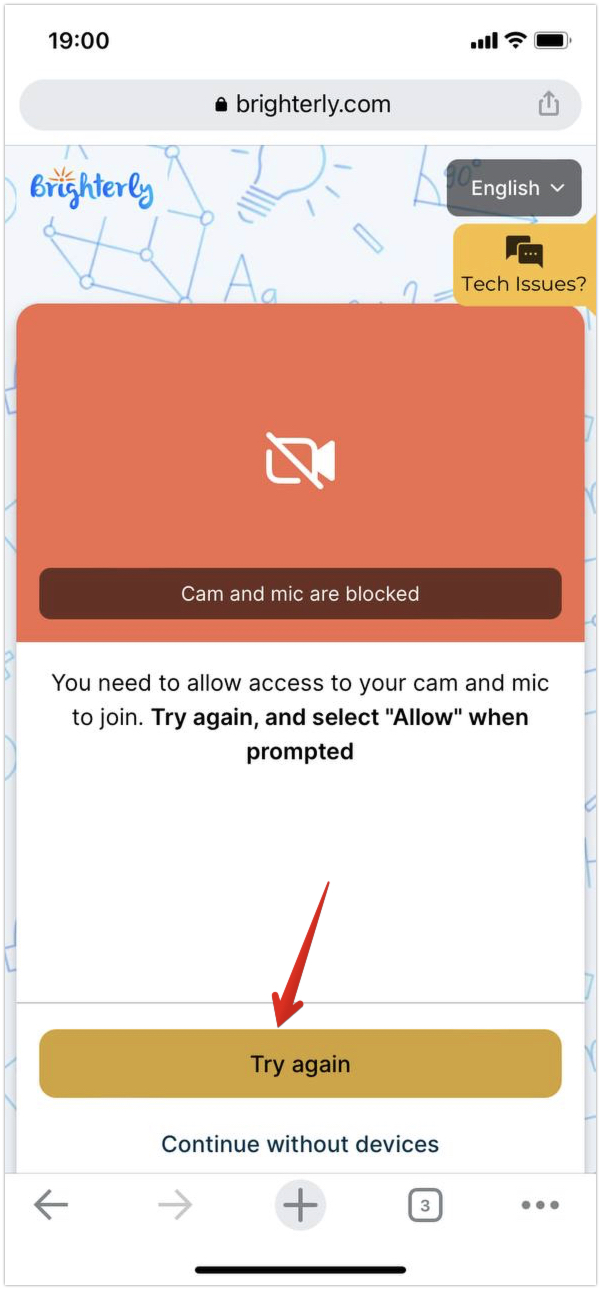Tap the battery indicator in status bar
The height and width of the screenshot is (1290, 601).
(552, 41)
